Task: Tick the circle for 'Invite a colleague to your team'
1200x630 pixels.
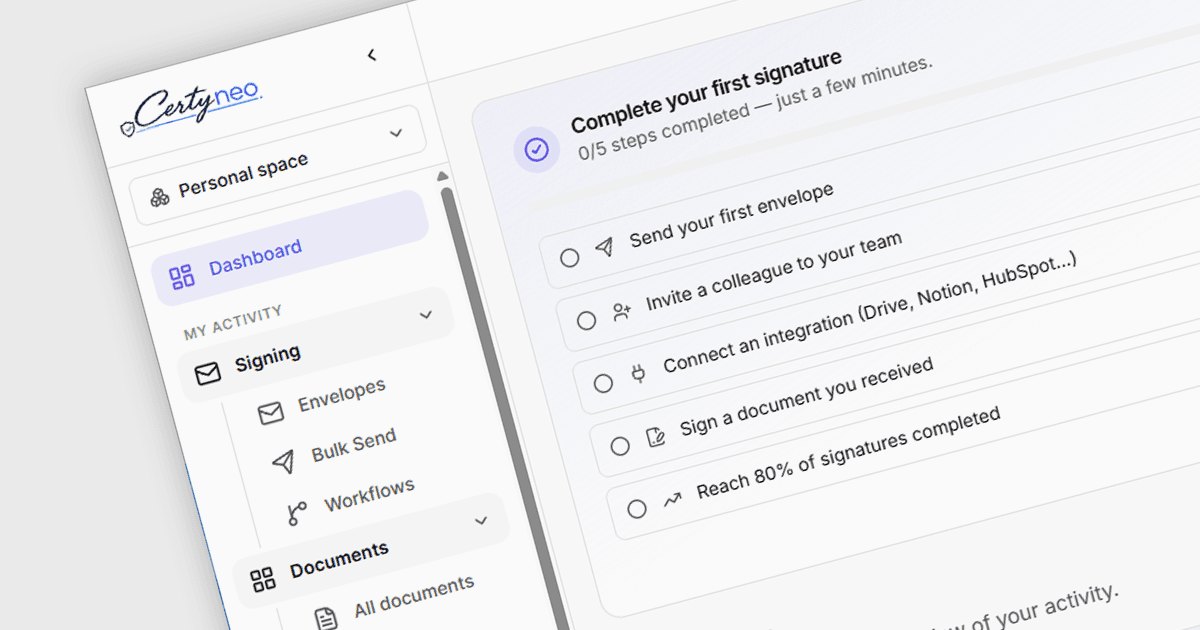Action: [586, 321]
